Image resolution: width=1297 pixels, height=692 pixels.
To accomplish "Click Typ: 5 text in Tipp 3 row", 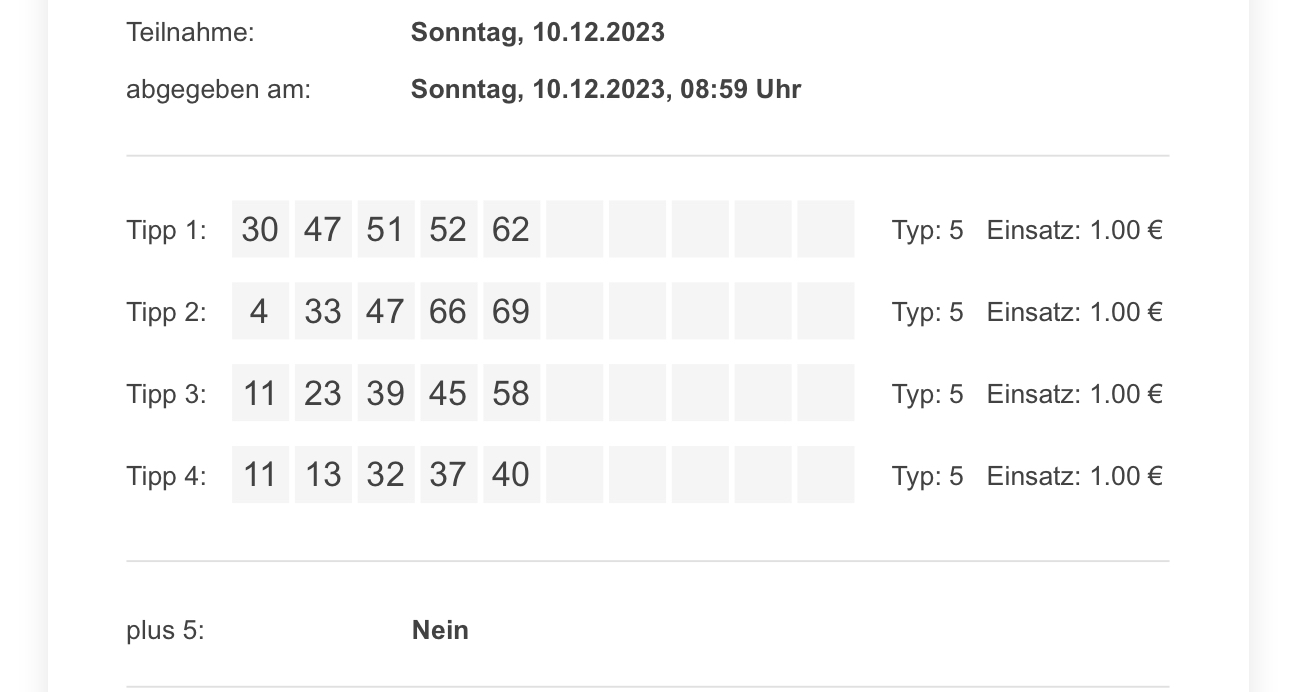I will [x=927, y=394].
